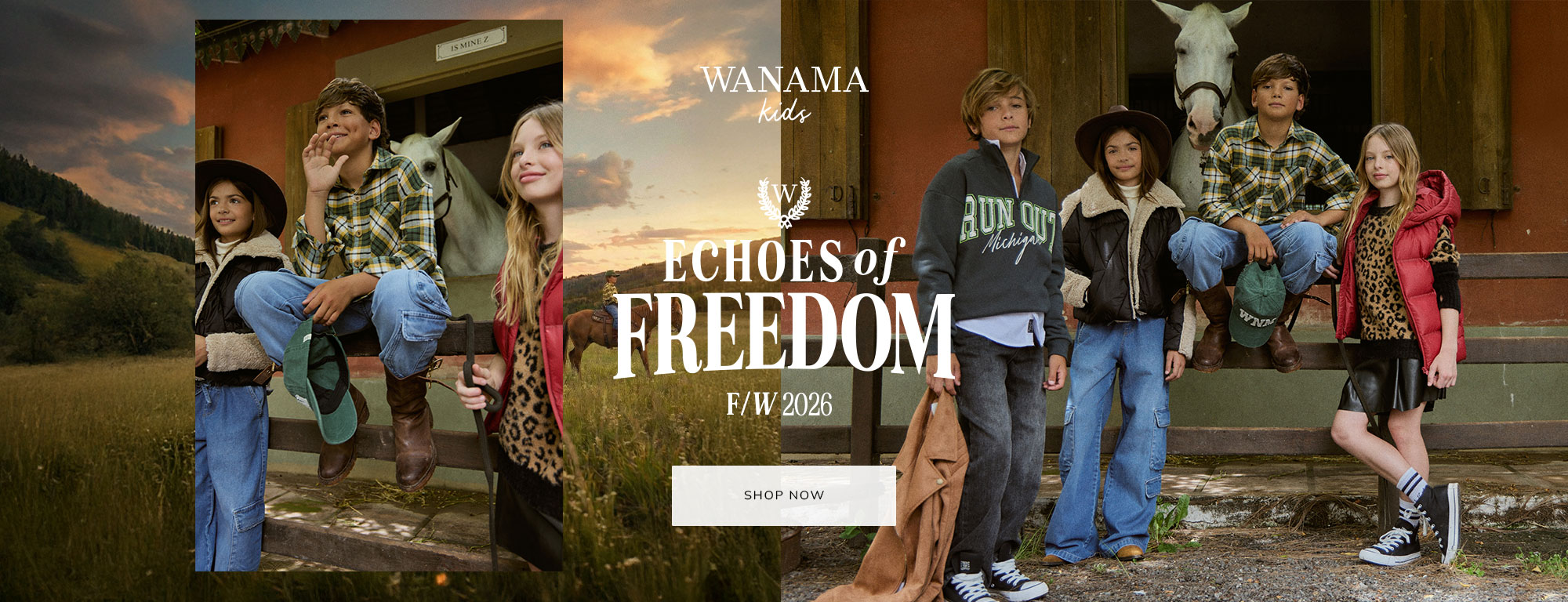Select the black leather skirt on right girl
1568x602 pixels.
coord(1390,383)
